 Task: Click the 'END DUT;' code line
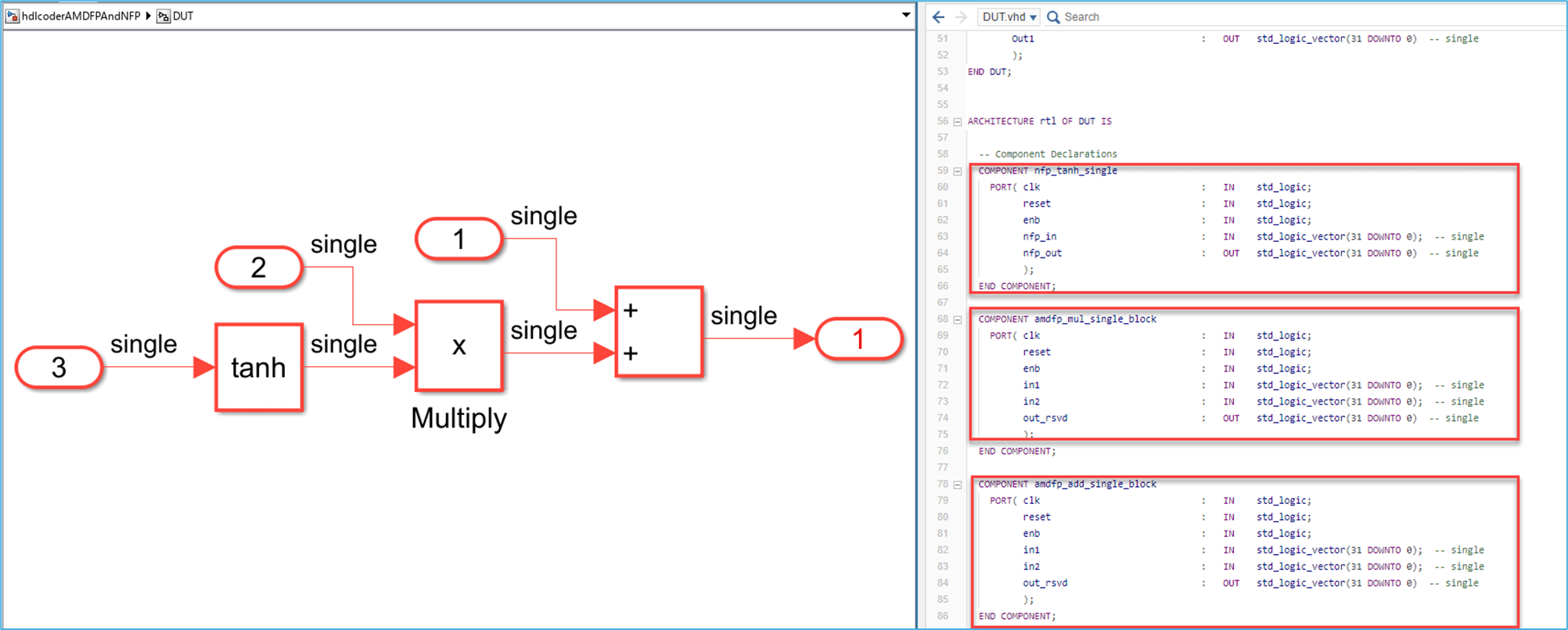pos(990,72)
